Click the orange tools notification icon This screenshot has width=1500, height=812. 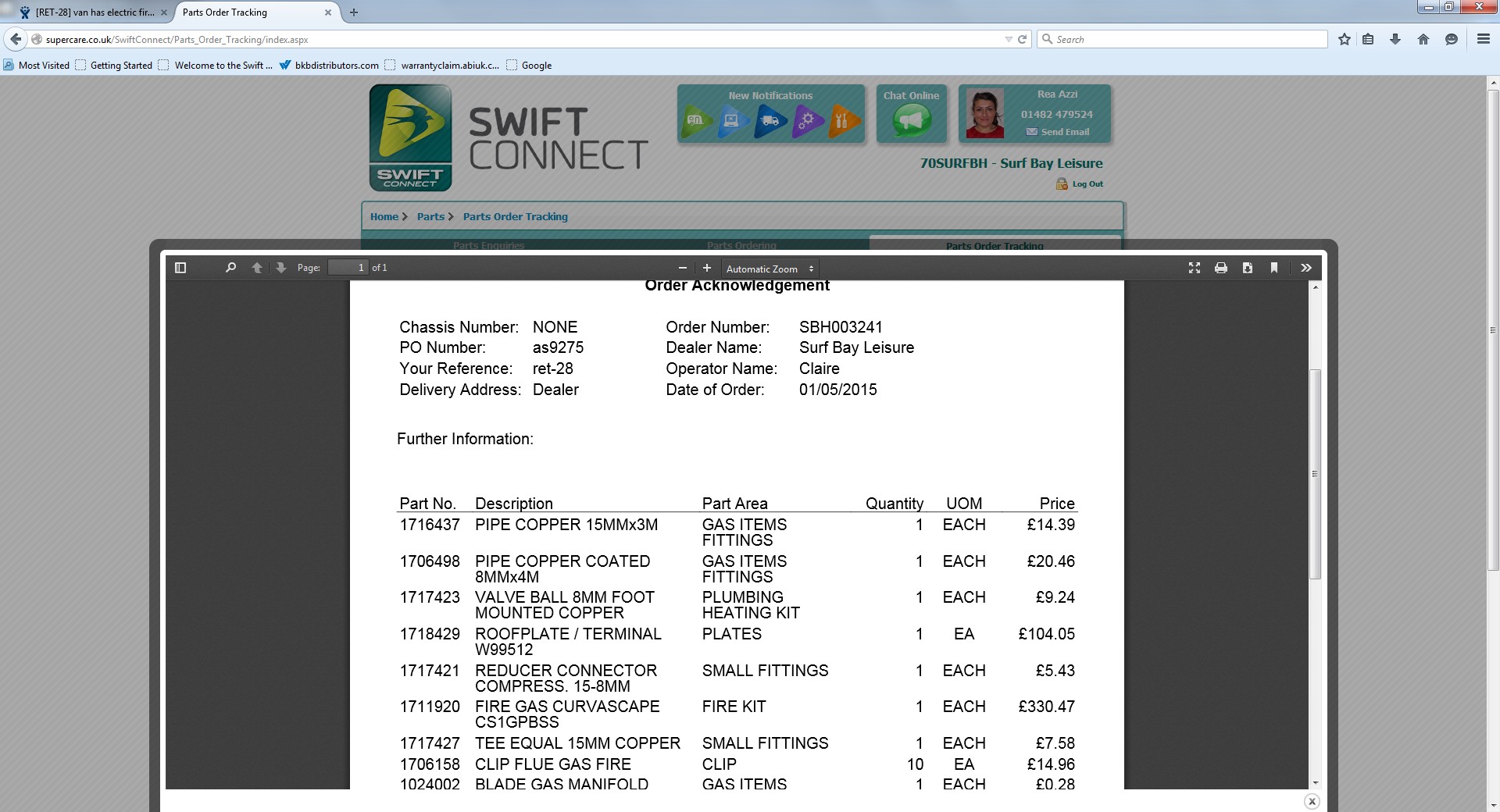tap(844, 121)
